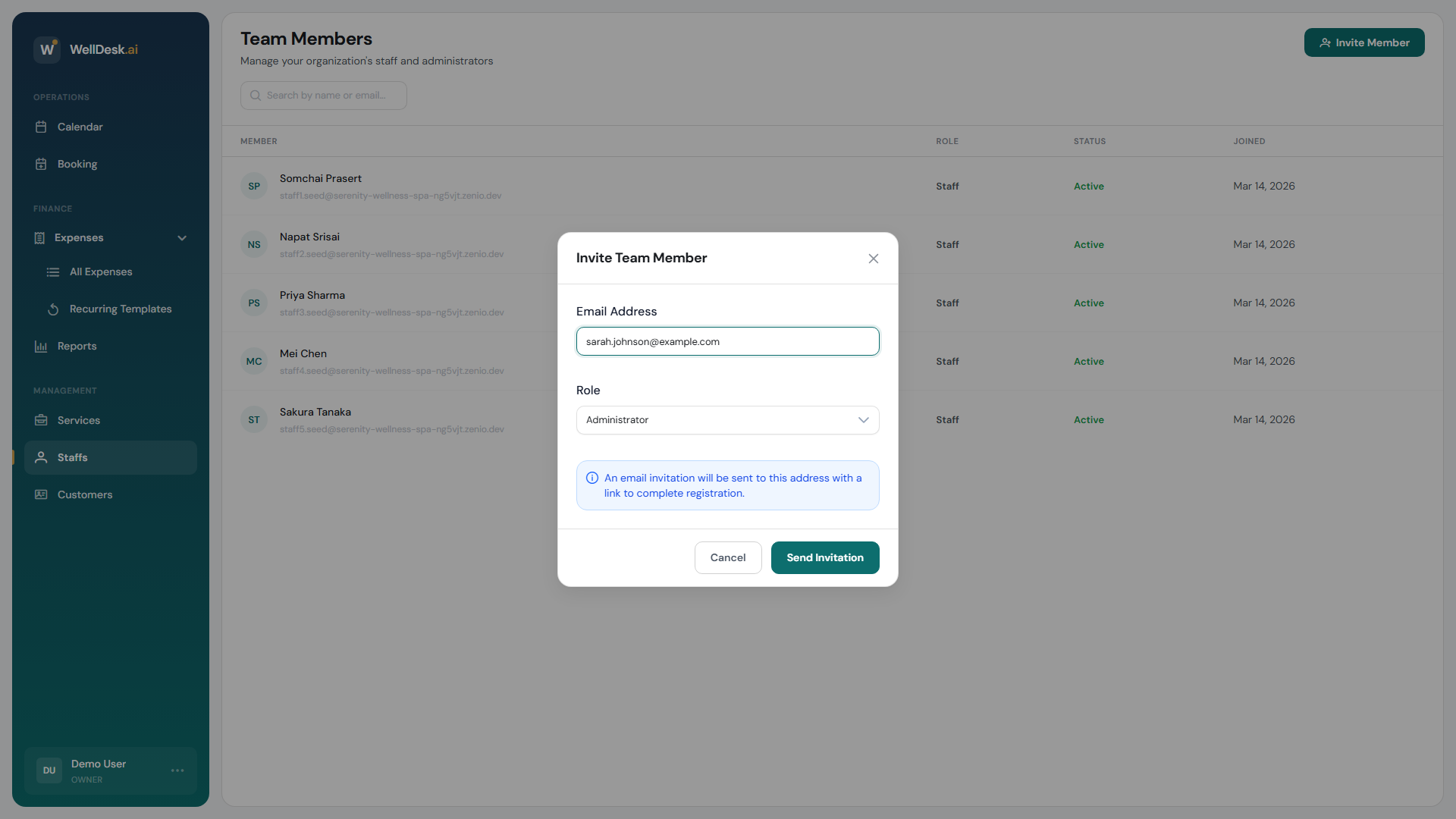Screen dimensions: 1456x819
Task: Click the WellDesk.ai logo icon
Action: tap(47, 49)
